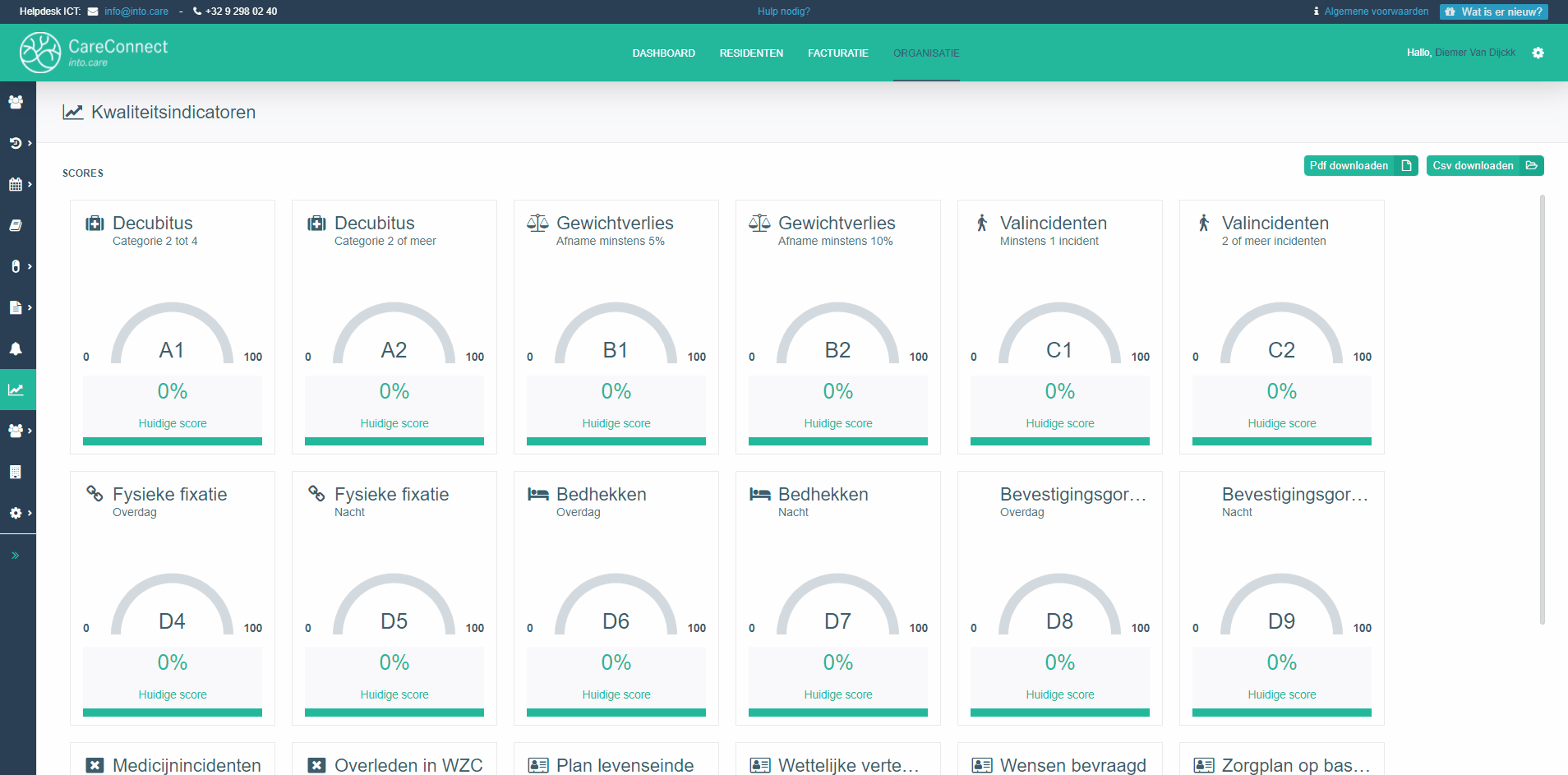Open the Bevestigingsgor… Overdag D8 card title
This screenshot has width=1568, height=775.
pyautogui.click(x=1072, y=494)
